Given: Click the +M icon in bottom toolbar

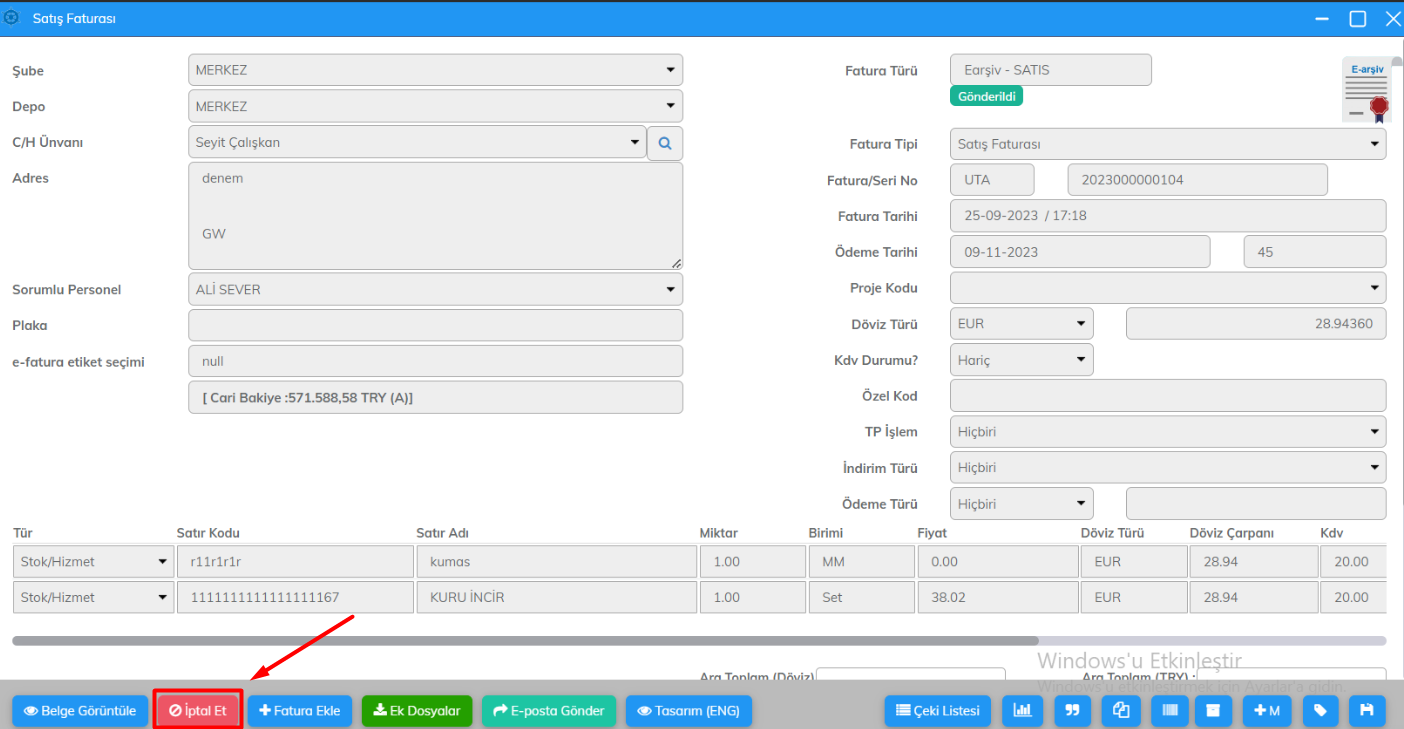Looking at the screenshot, I should pyautogui.click(x=1267, y=711).
